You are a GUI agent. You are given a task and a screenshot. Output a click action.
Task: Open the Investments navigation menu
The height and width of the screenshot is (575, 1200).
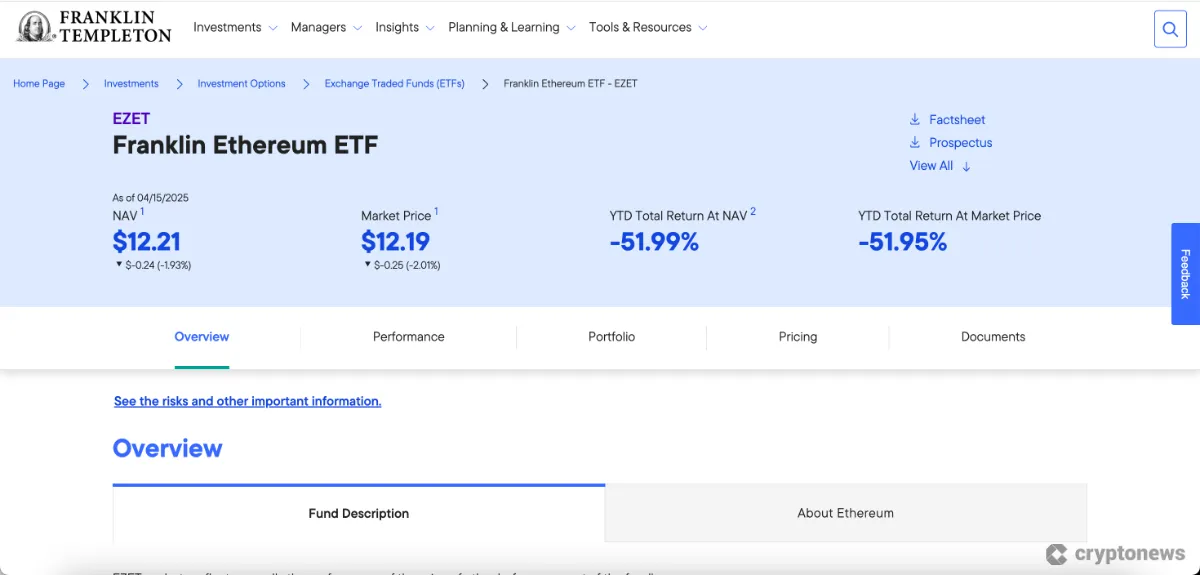click(x=227, y=27)
